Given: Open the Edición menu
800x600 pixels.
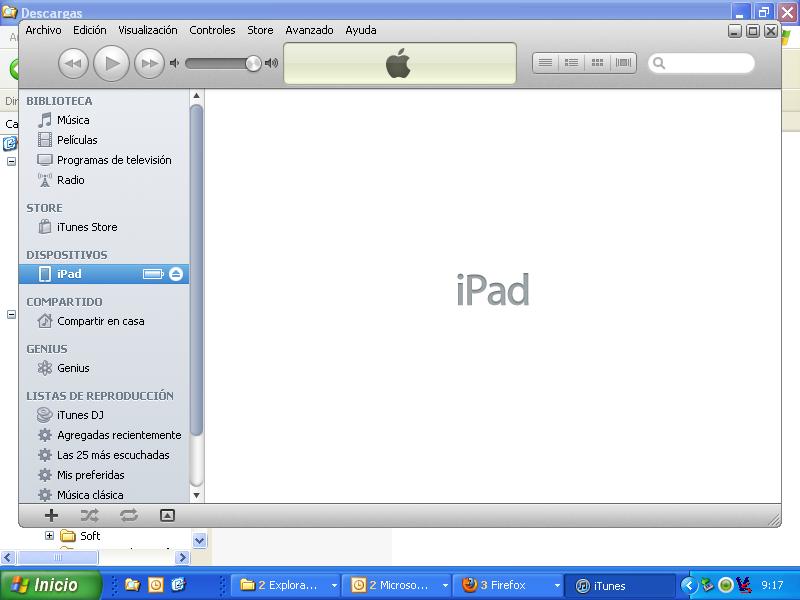Looking at the screenshot, I should [x=90, y=30].
